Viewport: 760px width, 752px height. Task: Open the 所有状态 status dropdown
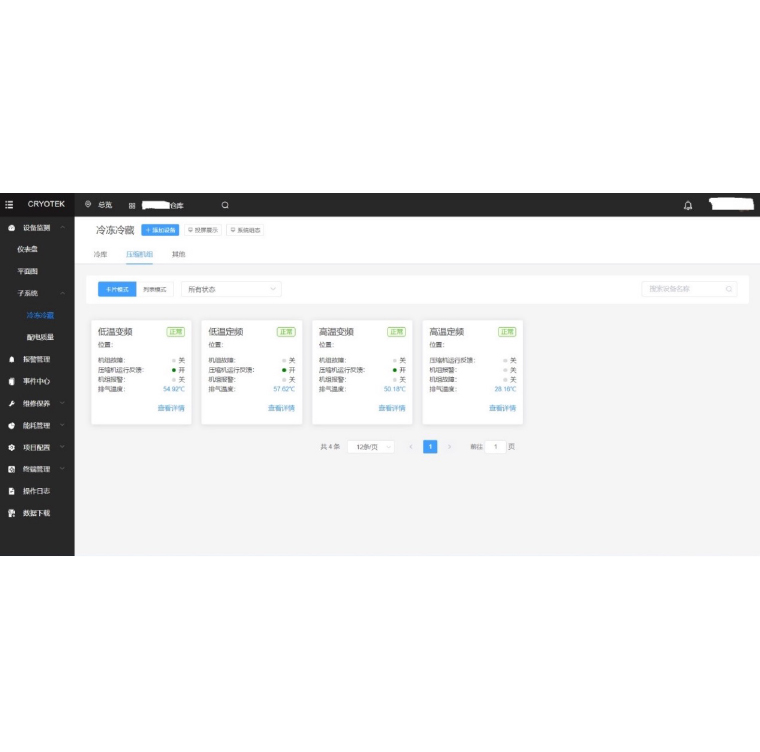point(231,289)
